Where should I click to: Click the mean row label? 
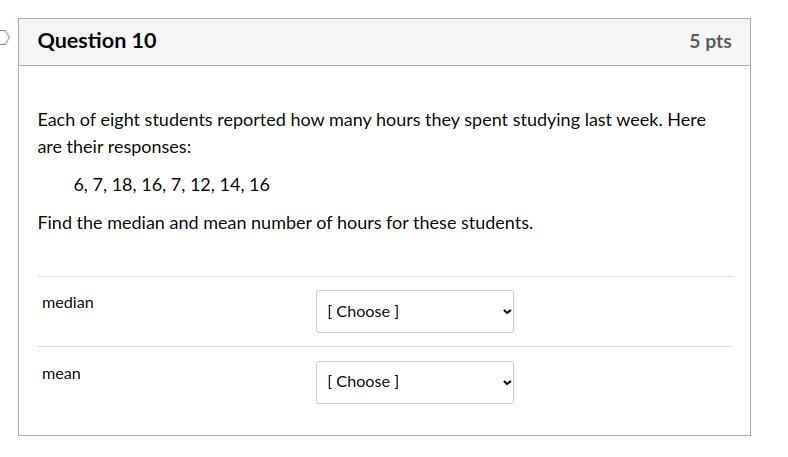61,374
